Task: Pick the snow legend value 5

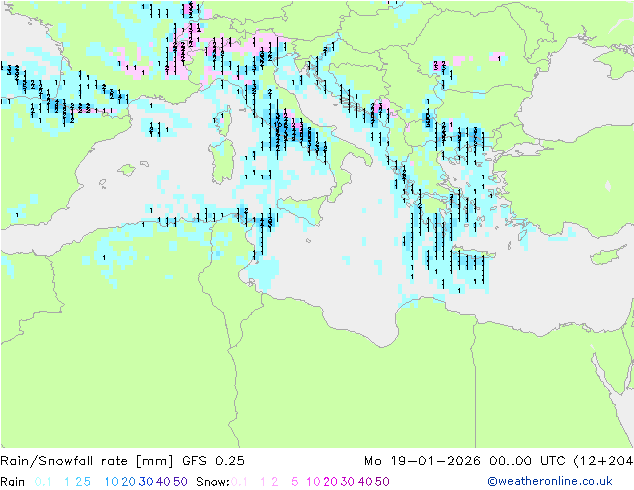Action: [x=295, y=482]
